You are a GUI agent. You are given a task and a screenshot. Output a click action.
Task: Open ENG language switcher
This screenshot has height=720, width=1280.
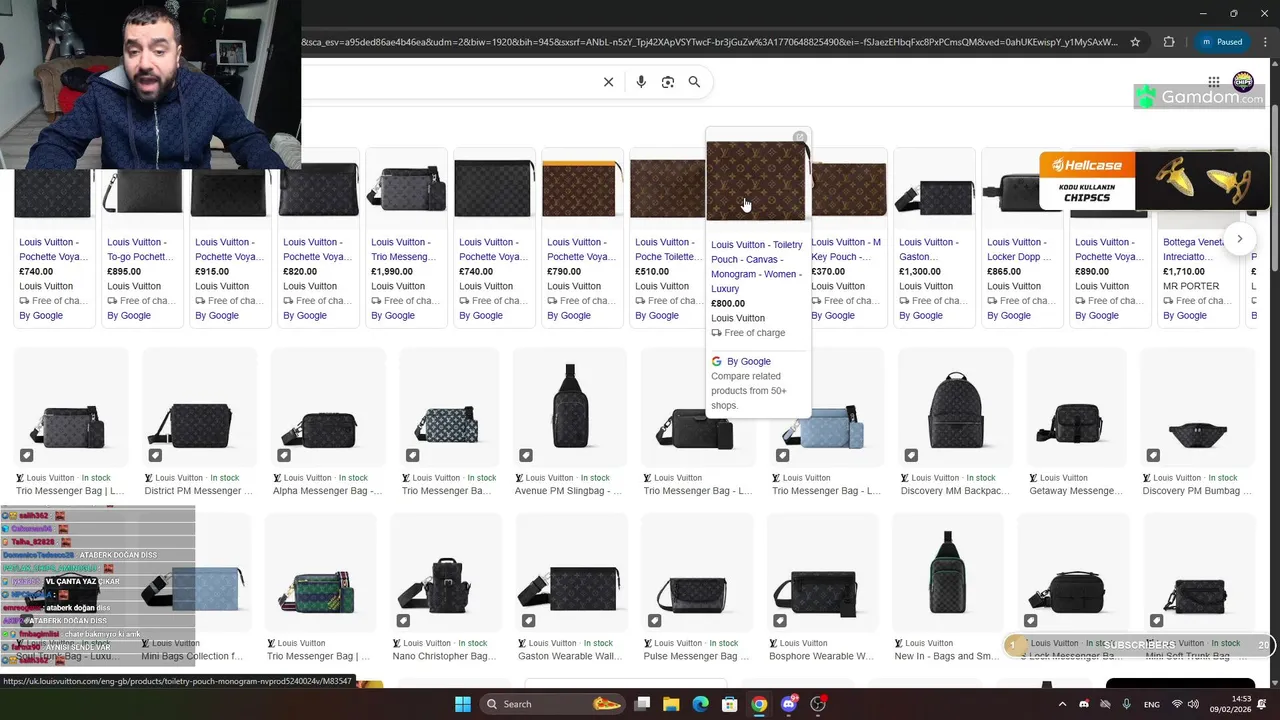pos(1152,704)
